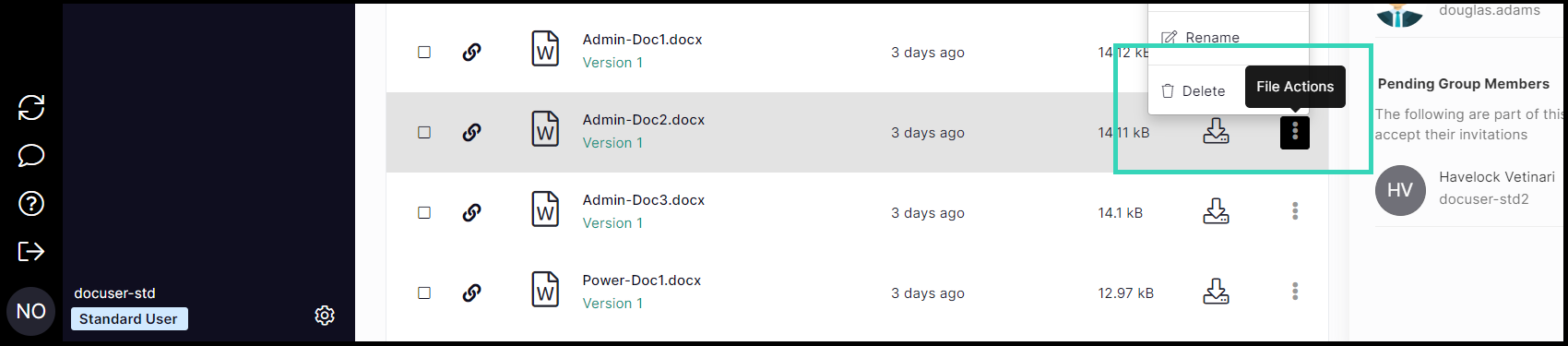Viewport: 1568px width, 346px height.
Task: Download Power-Doc1.docx via download icon
Action: [1216, 292]
